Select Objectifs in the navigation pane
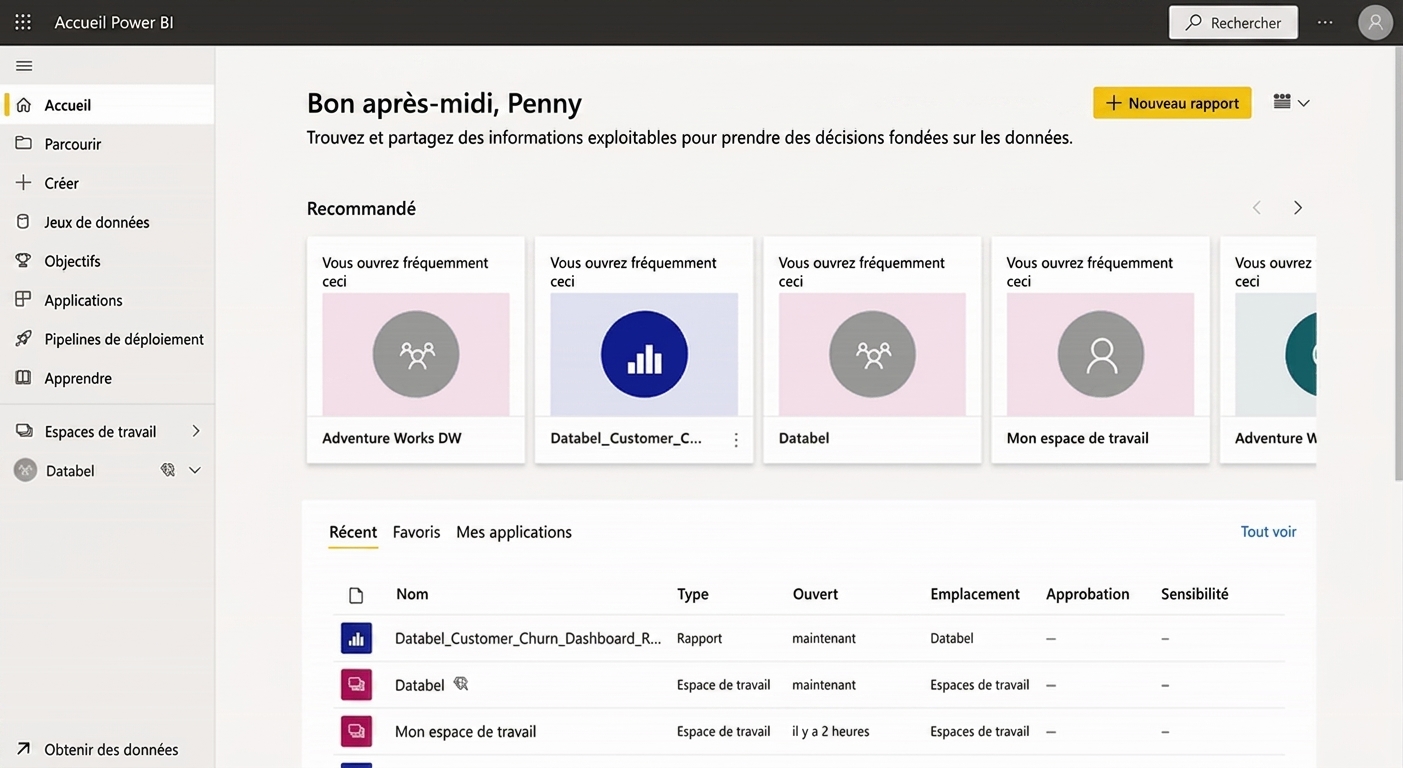The width and height of the screenshot is (1403, 768). click(108, 261)
